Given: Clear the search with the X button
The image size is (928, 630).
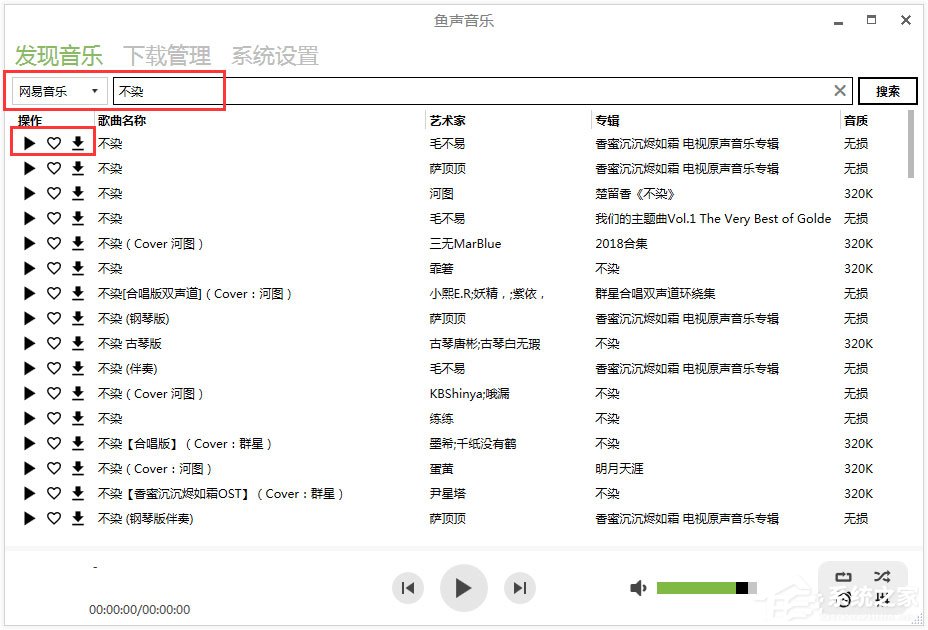Looking at the screenshot, I should click(840, 90).
